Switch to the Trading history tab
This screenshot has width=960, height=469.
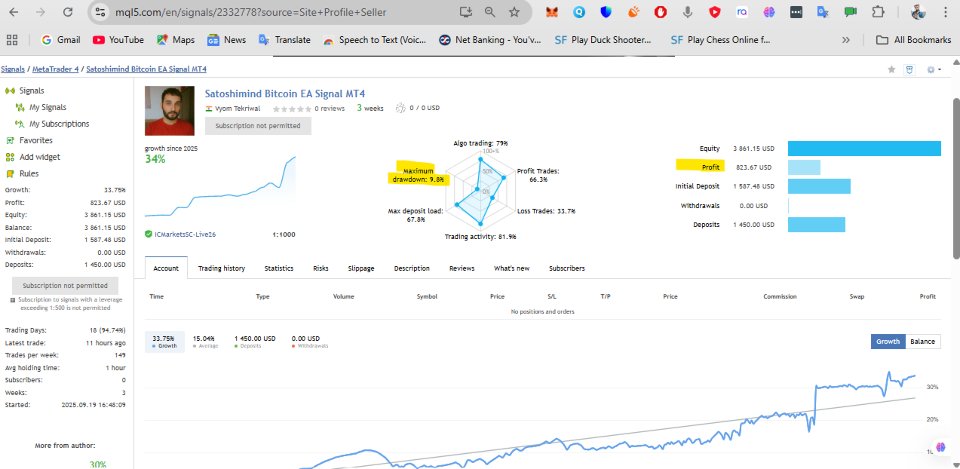click(222, 268)
